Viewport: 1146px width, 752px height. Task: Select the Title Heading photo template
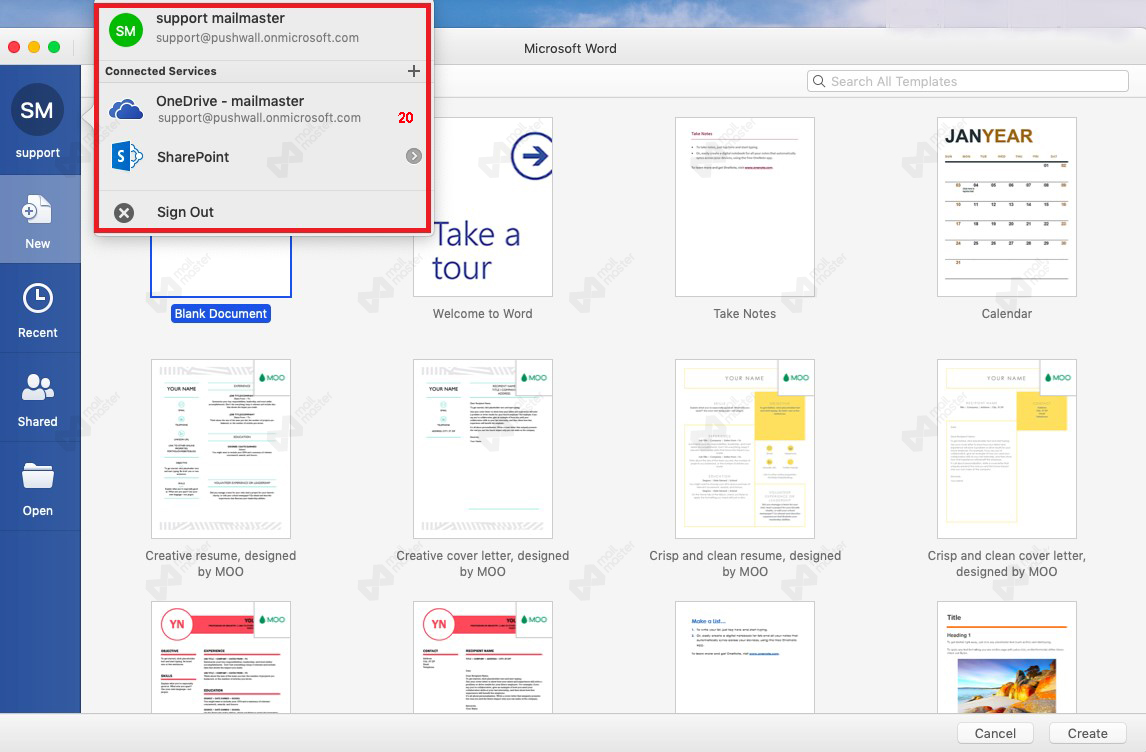[1006, 657]
